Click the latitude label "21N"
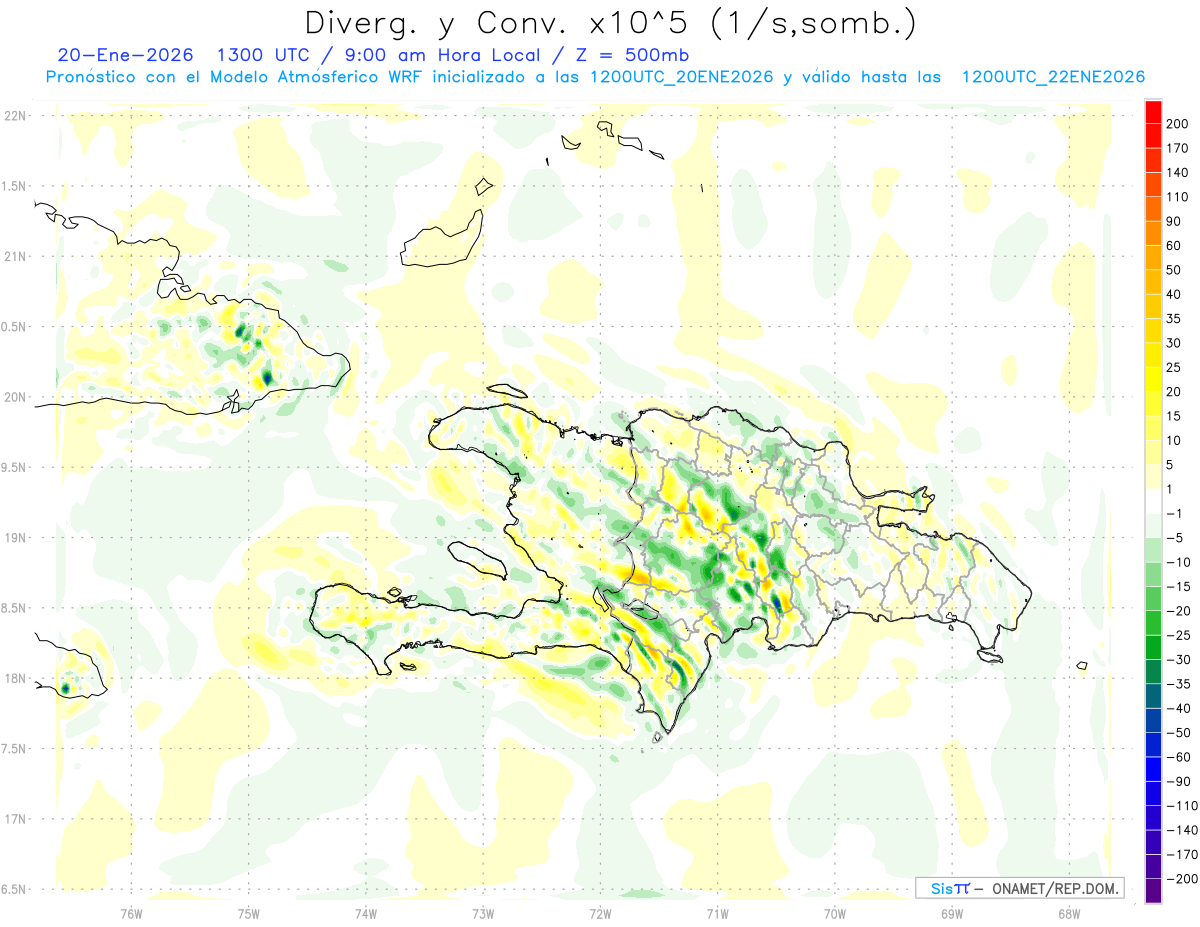Screen dimensions: 1200x927 (17, 256)
